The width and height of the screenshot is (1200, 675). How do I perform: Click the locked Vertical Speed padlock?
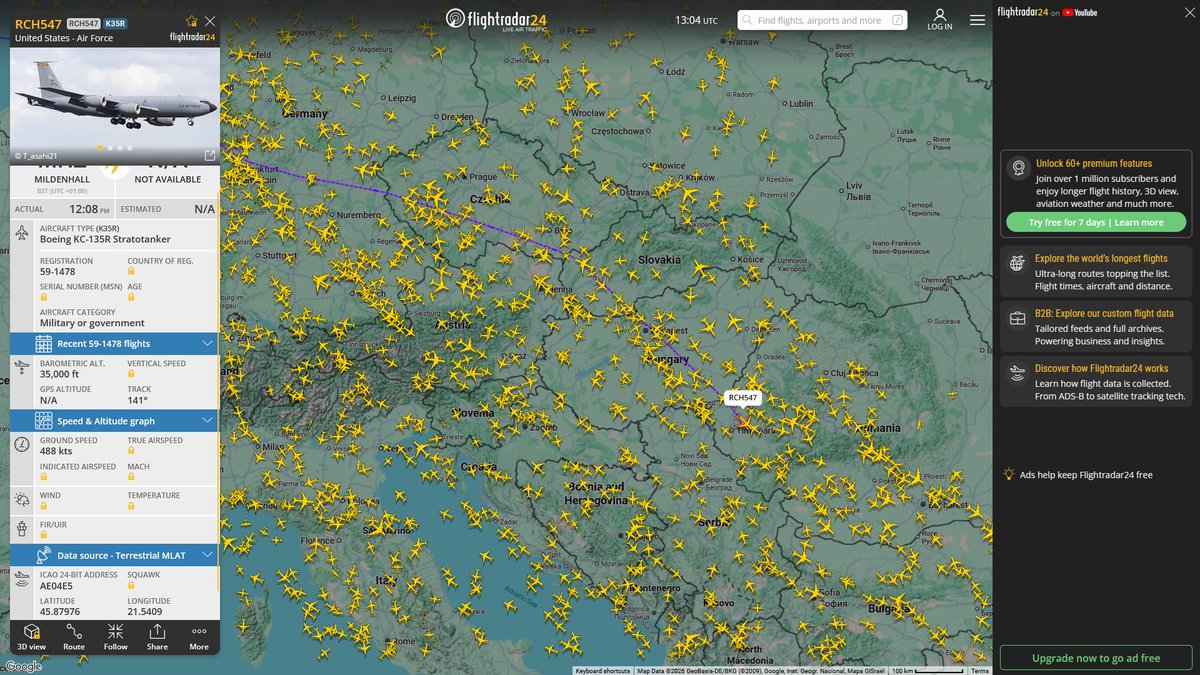point(131,374)
